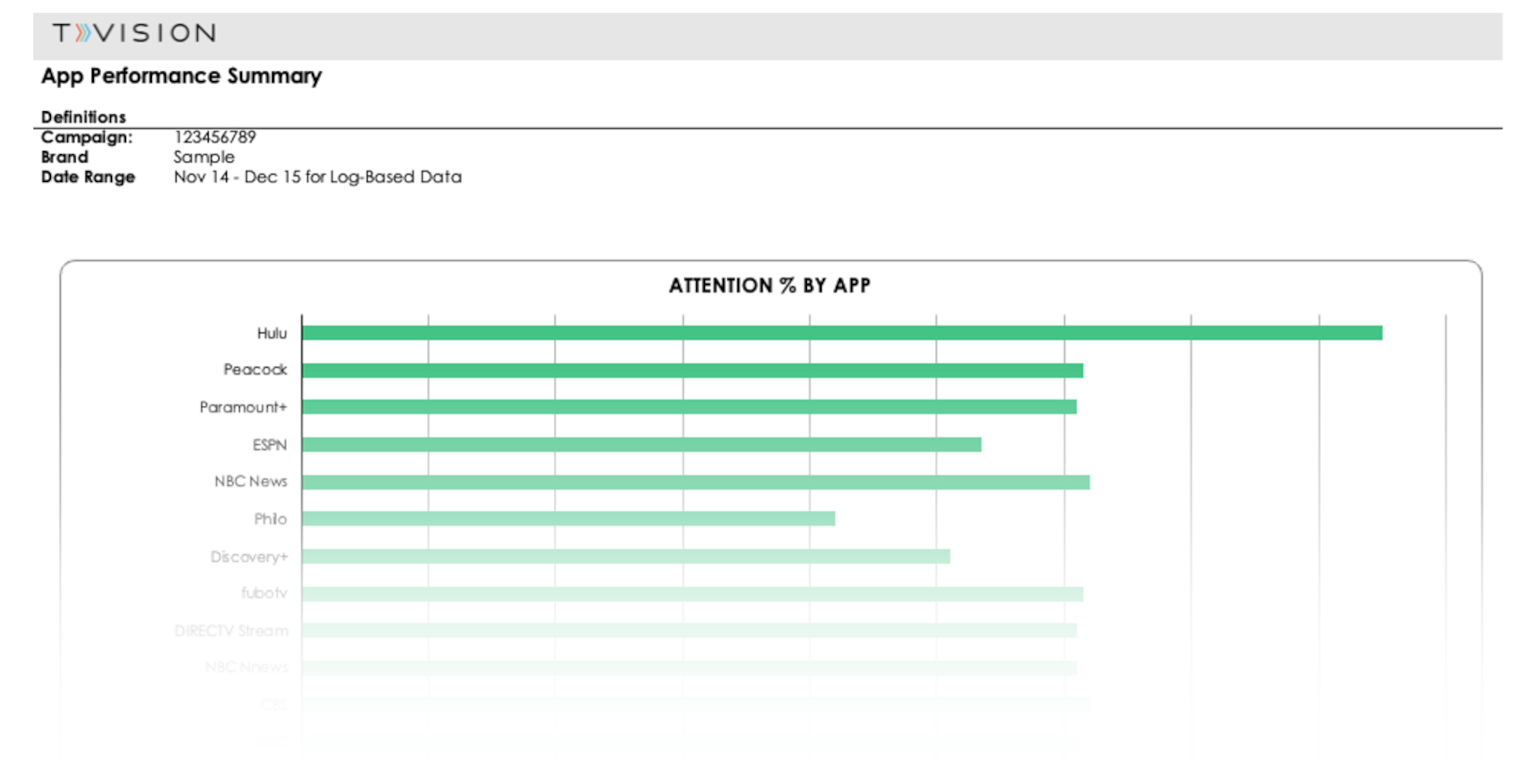
Task: Select the Peacock bar in the chart
Action: [x=692, y=370]
